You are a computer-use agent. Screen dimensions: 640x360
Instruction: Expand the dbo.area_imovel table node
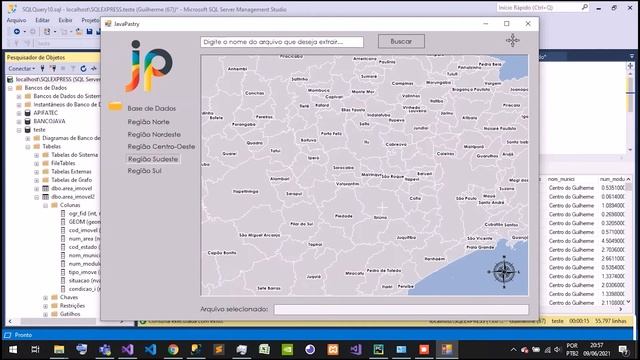point(37,189)
